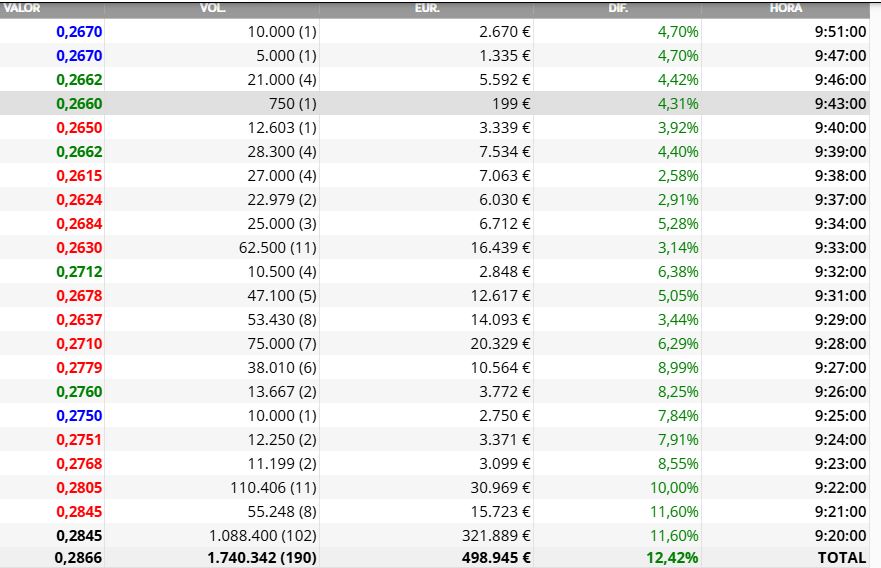Screen dimensions: 881x568
Task: Click the EUR. column header
Action: click(427, 8)
